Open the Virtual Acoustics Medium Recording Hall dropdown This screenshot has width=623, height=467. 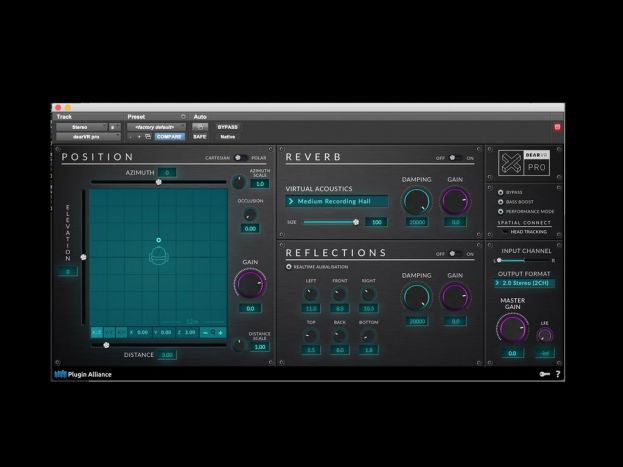[337, 201]
